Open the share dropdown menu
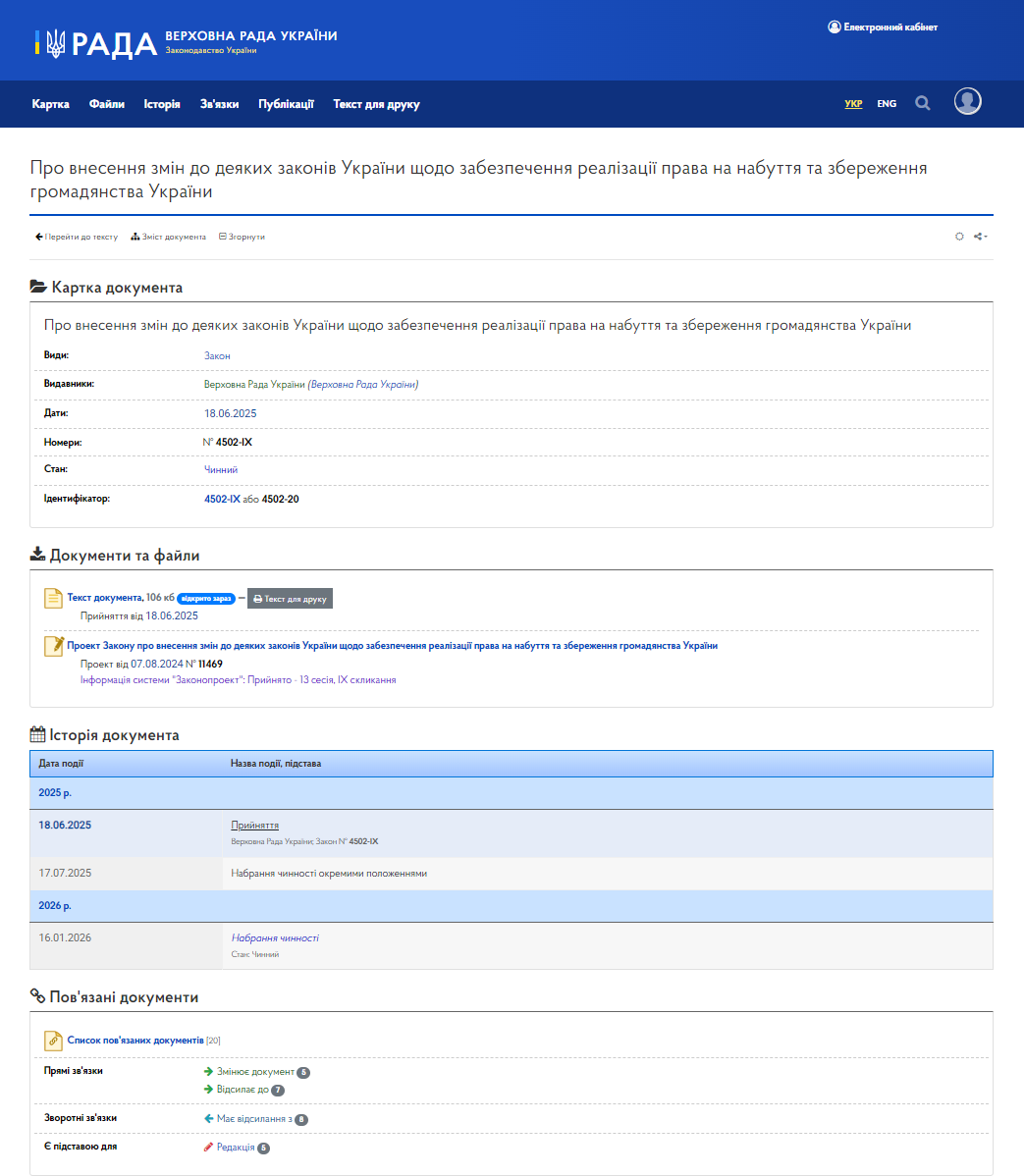This screenshot has width=1024, height=1176. [980, 237]
